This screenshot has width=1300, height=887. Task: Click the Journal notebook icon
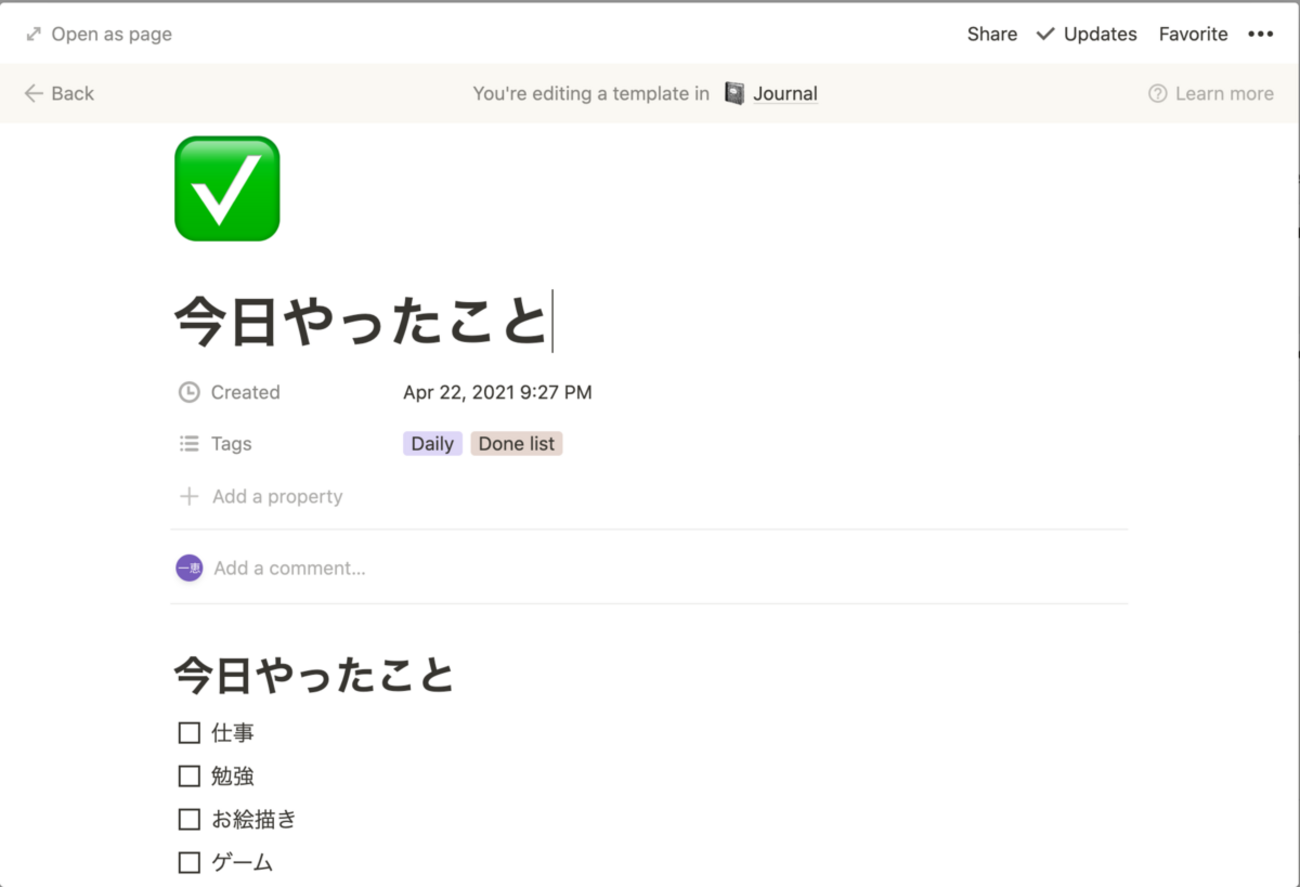[735, 93]
